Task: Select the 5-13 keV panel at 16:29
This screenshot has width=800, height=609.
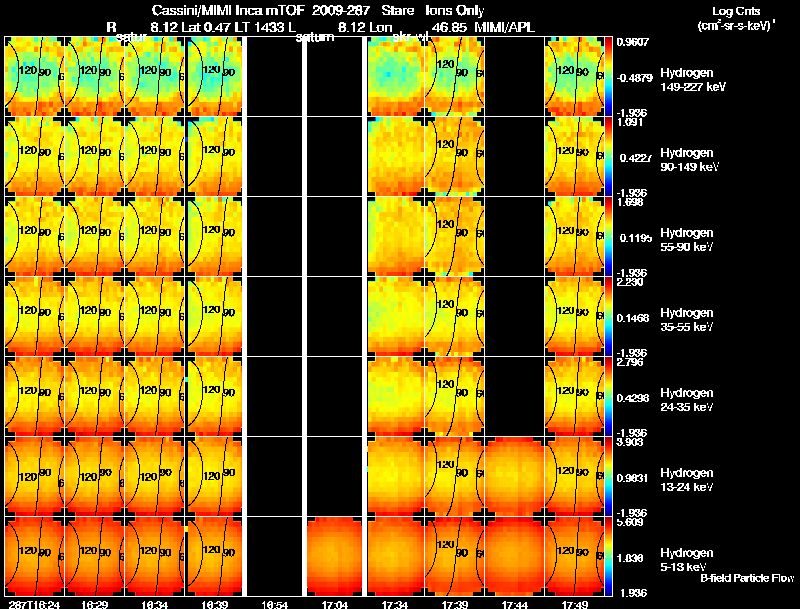Action: [x=94, y=556]
